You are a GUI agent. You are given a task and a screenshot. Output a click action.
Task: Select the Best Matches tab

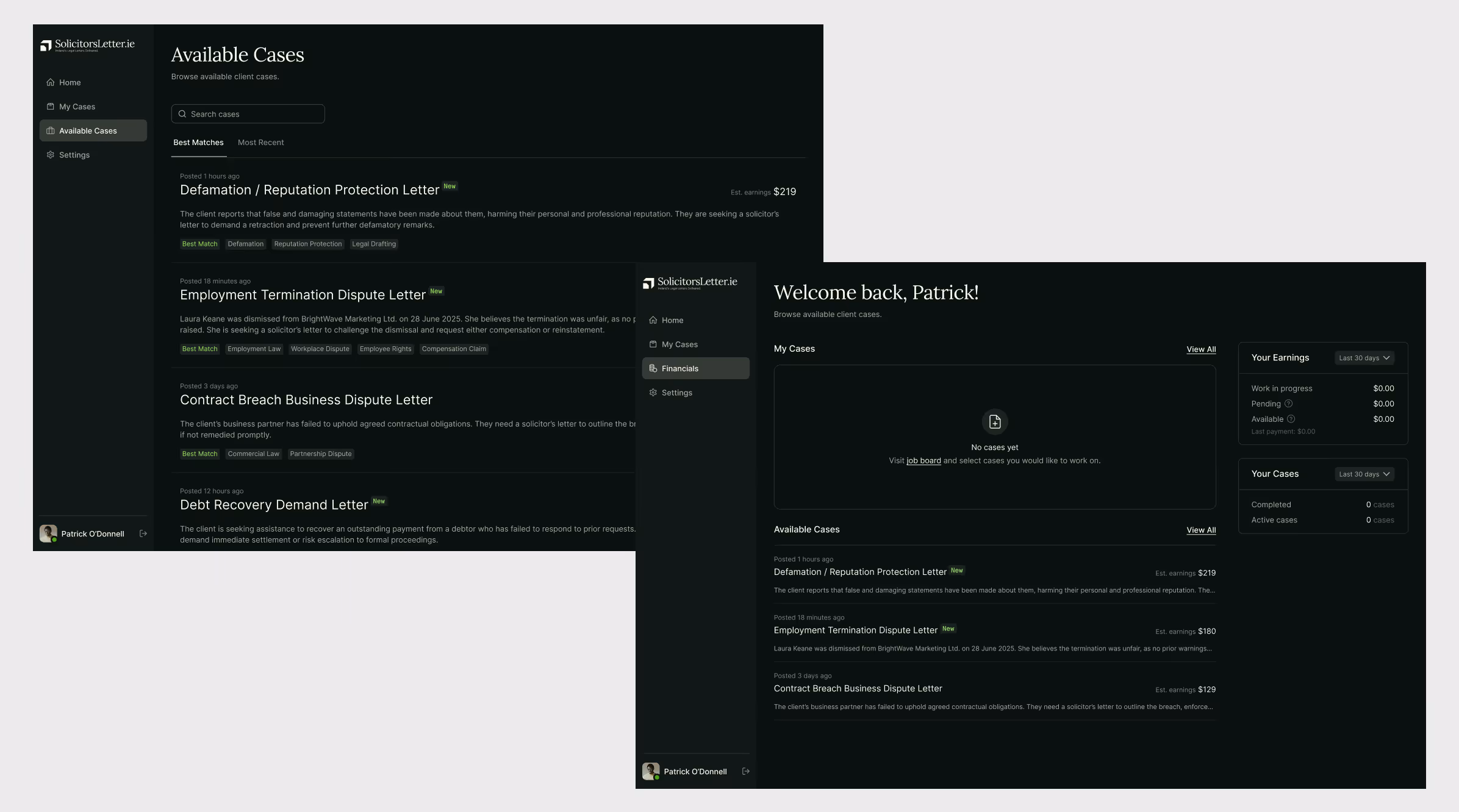point(198,143)
